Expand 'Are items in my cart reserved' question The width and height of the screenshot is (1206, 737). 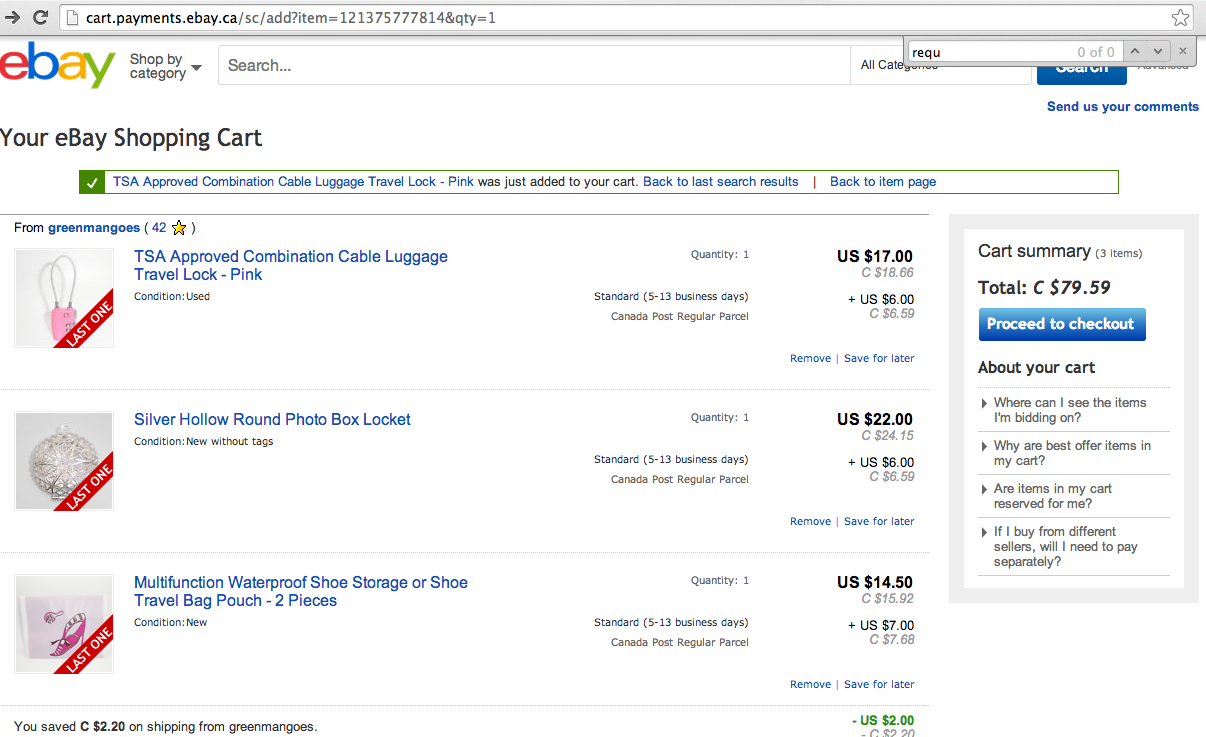point(1052,496)
